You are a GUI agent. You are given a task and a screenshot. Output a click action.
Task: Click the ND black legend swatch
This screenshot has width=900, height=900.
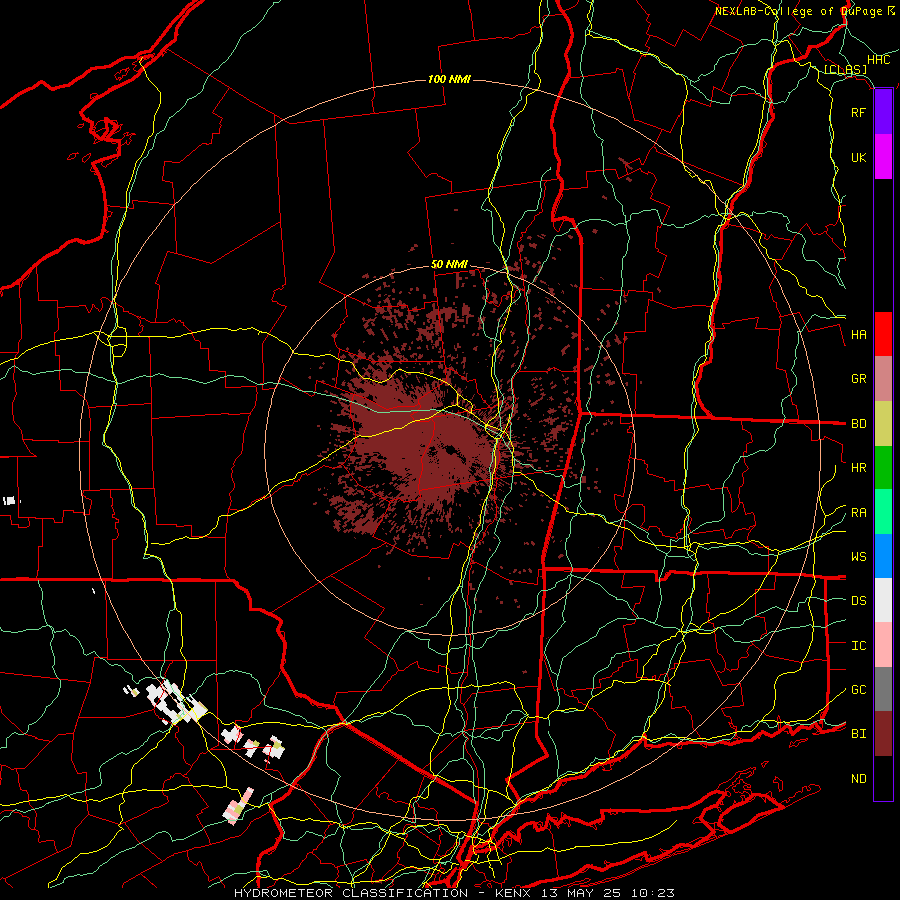pyautogui.click(x=883, y=778)
